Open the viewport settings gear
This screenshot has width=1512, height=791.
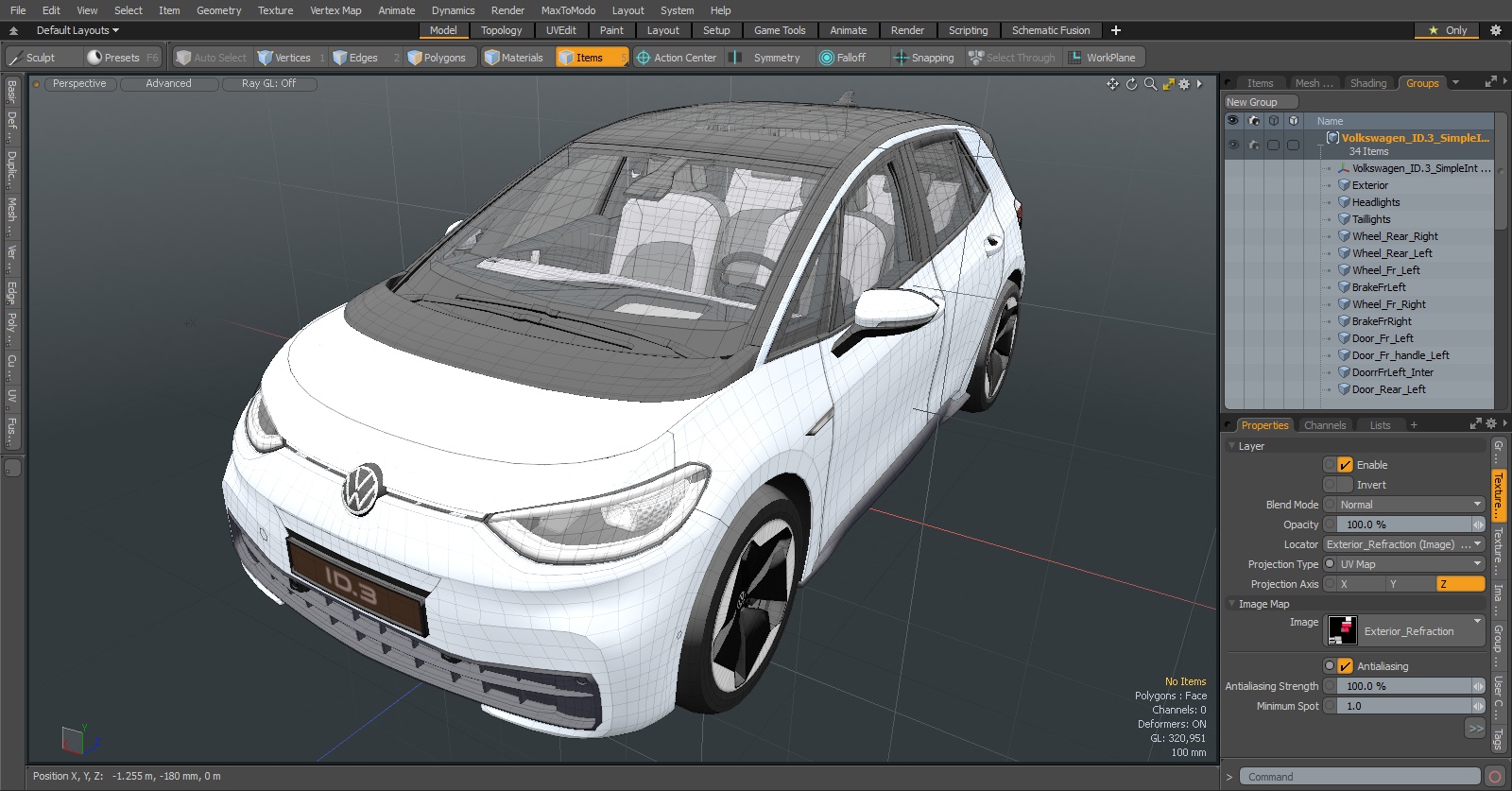(1184, 84)
